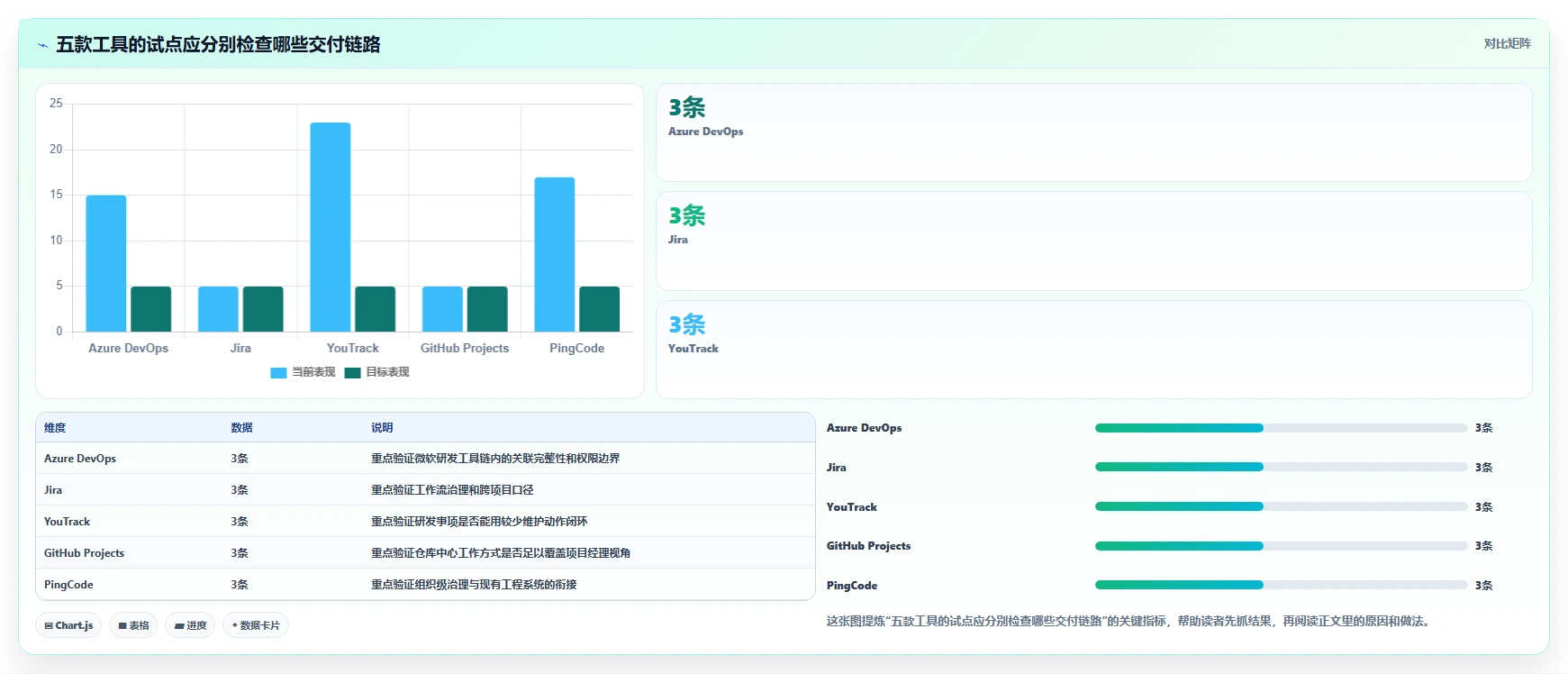Click the YouTrack 3条 data card
This screenshot has height=674, width=1568.
(x=1093, y=350)
